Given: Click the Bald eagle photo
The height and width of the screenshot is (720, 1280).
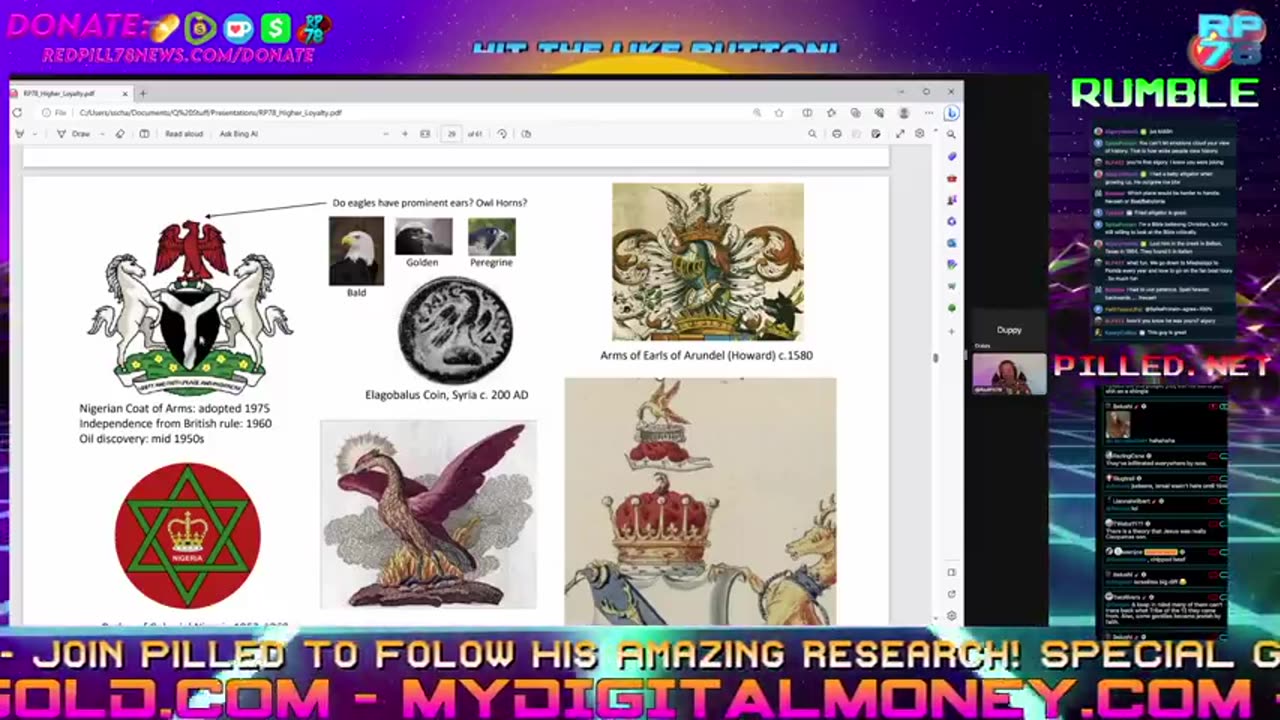Looking at the screenshot, I should point(356,251).
